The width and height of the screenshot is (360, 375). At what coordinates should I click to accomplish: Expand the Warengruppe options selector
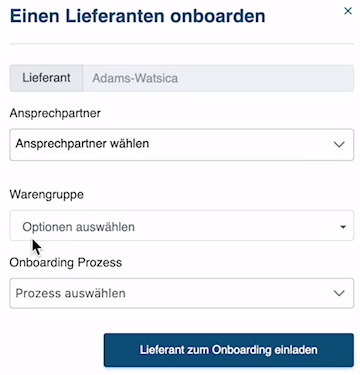coord(182,225)
